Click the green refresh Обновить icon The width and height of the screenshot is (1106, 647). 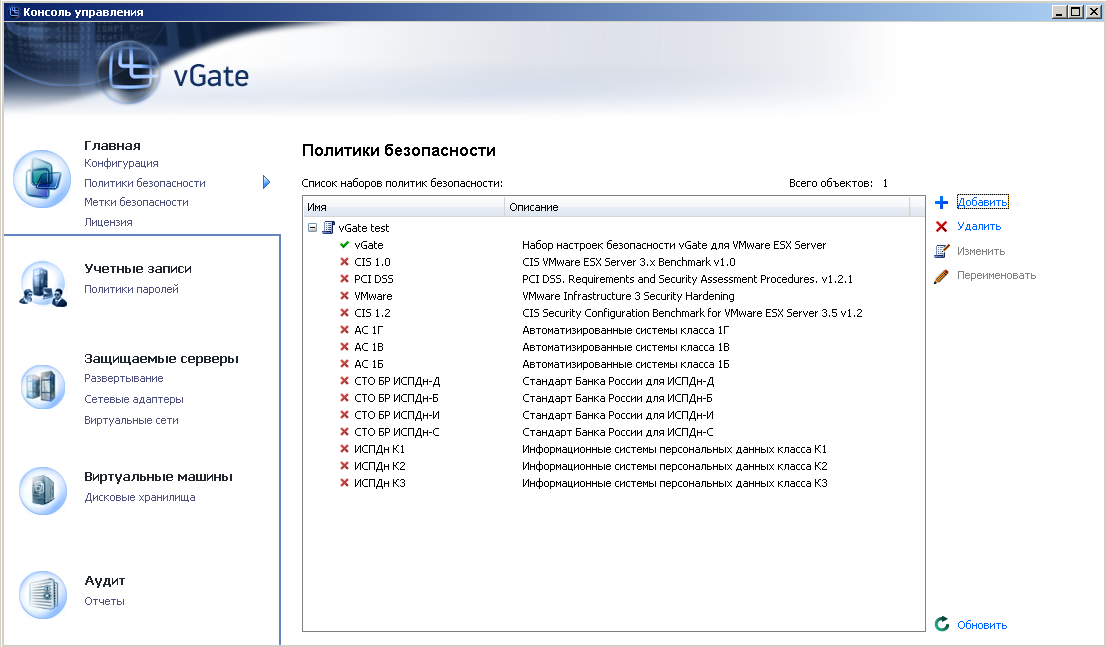point(942,624)
